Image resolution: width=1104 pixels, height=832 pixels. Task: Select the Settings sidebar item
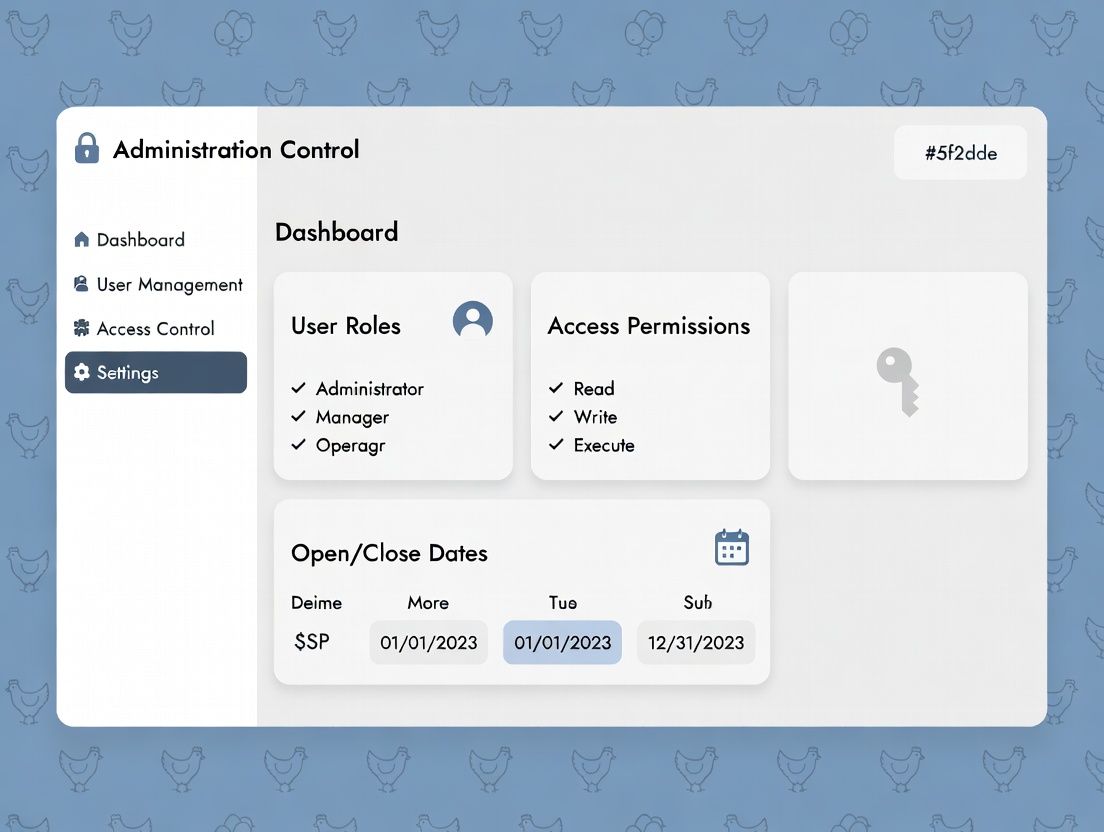click(x=155, y=373)
